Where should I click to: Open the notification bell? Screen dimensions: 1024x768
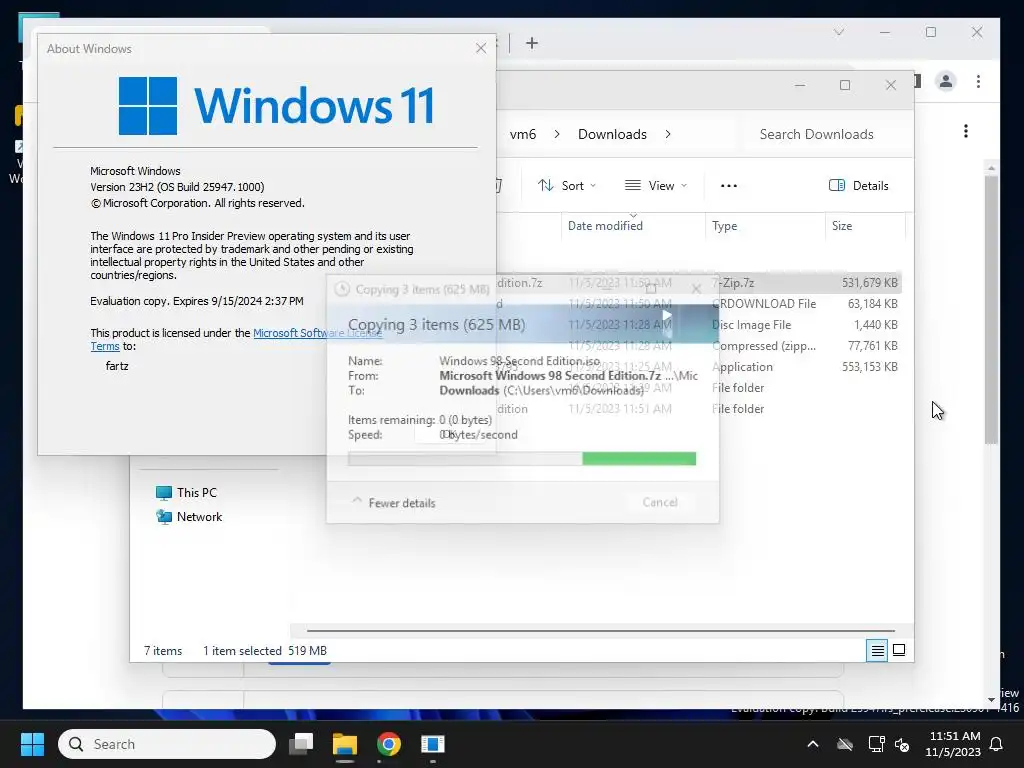pos(997,744)
